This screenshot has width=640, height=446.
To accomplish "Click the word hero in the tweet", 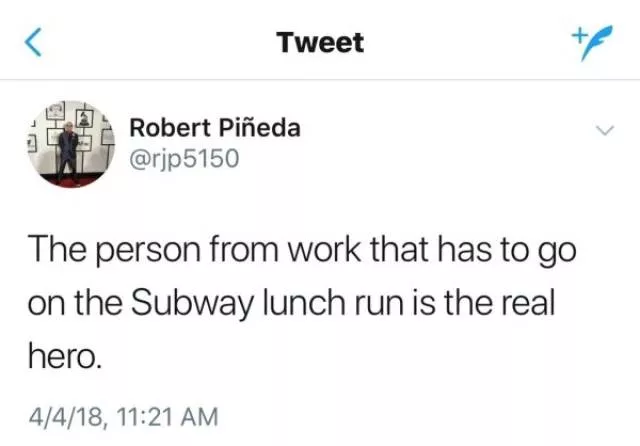I will pyautogui.click(x=64, y=353).
